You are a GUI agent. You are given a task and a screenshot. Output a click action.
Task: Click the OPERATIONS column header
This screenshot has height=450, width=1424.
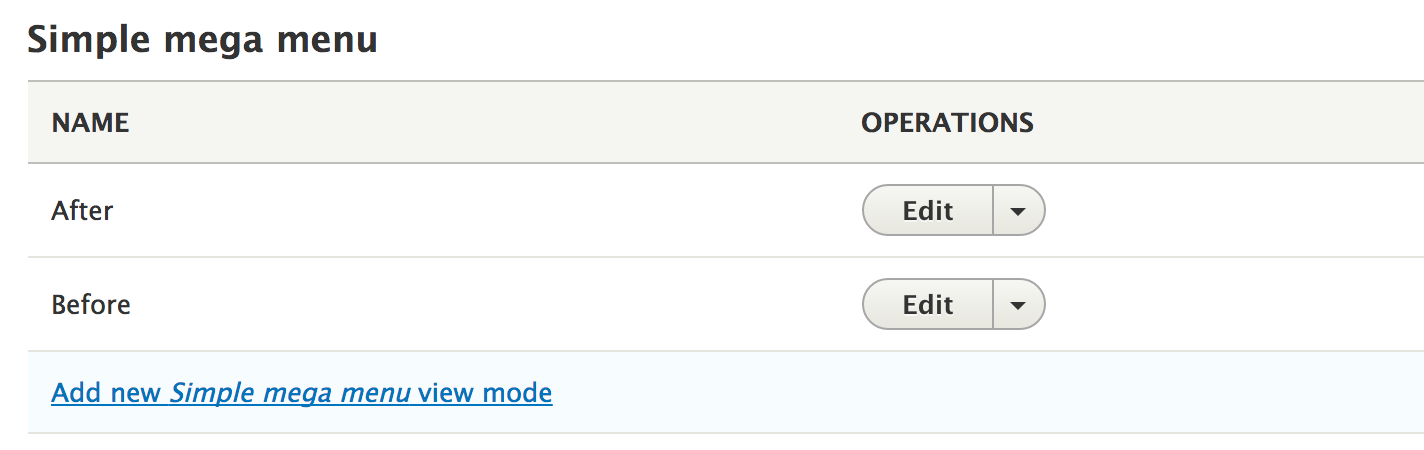pyautogui.click(x=947, y=123)
